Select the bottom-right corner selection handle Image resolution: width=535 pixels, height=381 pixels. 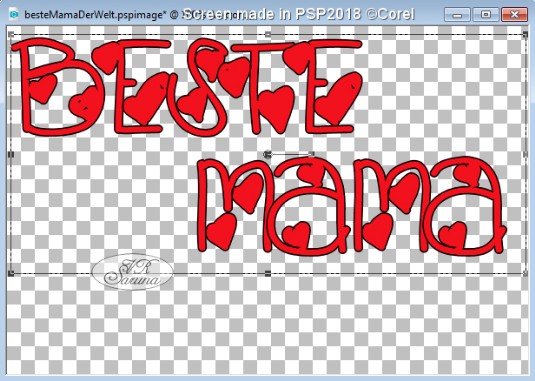(x=525, y=273)
